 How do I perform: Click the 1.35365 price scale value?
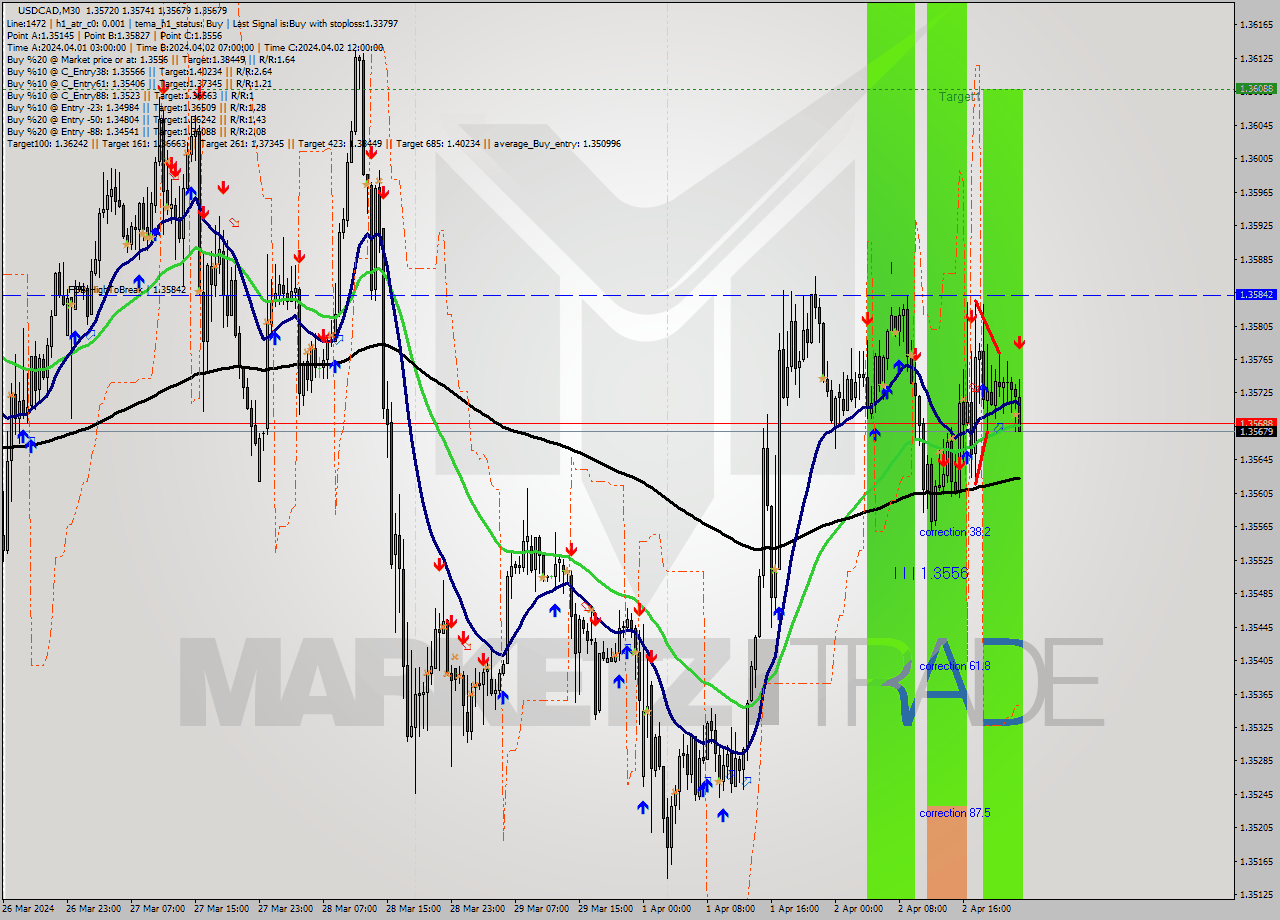pyautogui.click(x=1256, y=694)
